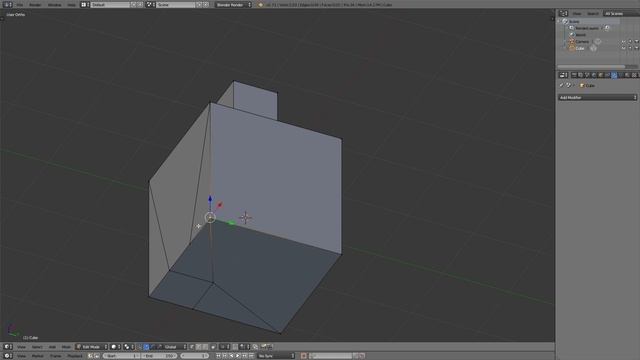The image size is (640, 360).
Task: Open the 3D View editor type selector
Action: (8, 347)
